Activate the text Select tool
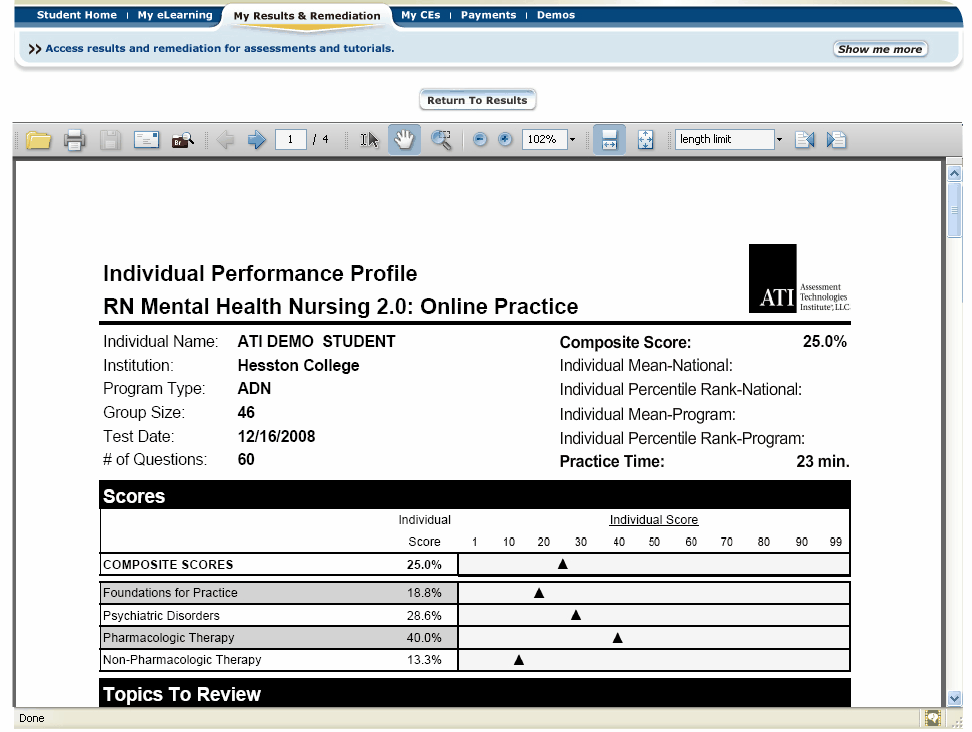The height and width of the screenshot is (732, 972). (369, 140)
